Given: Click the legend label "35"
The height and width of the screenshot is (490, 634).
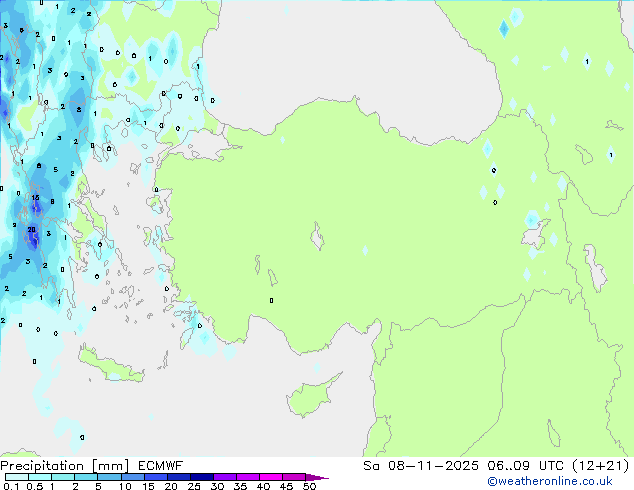Looking at the screenshot, I should tap(240, 486).
